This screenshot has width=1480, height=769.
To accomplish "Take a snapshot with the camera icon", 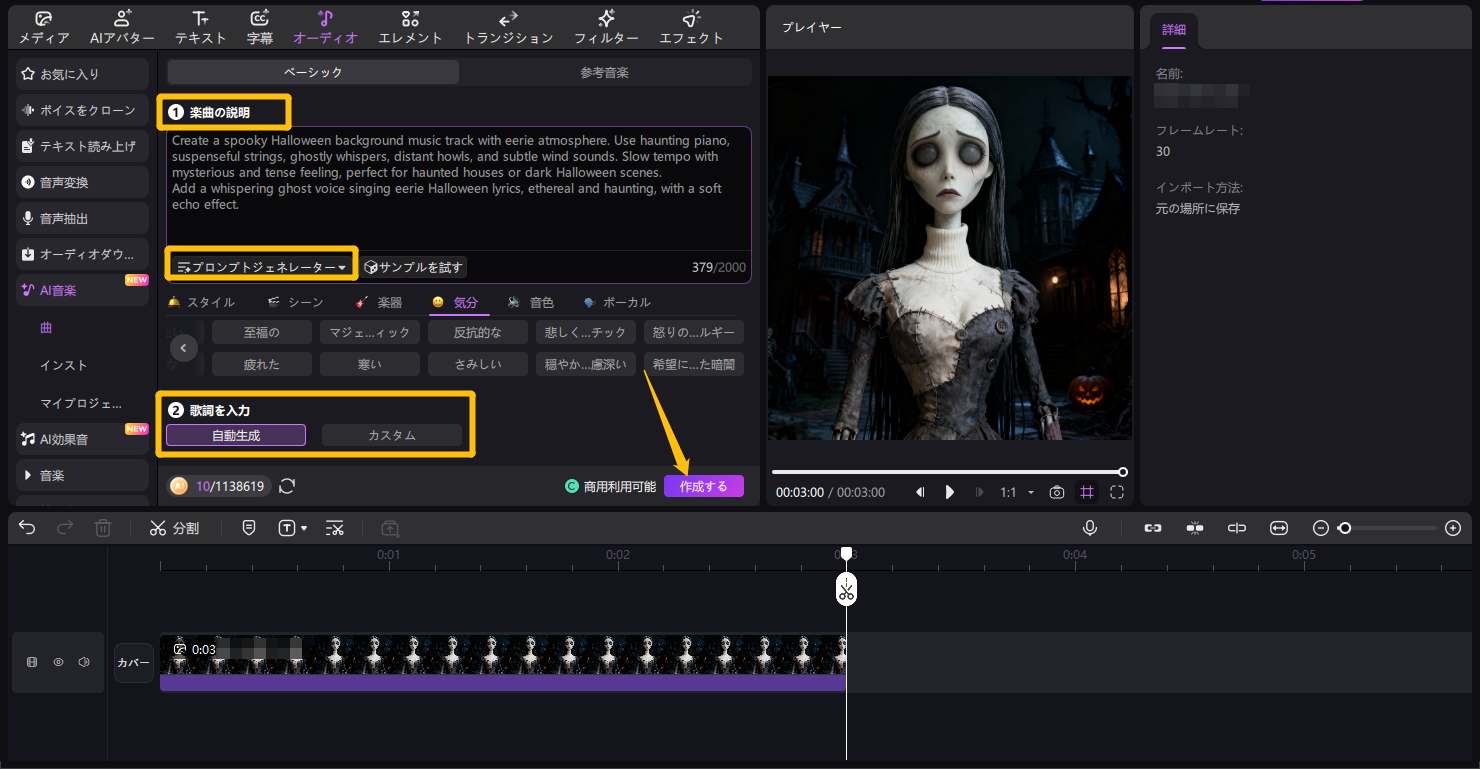I will click(1056, 492).
